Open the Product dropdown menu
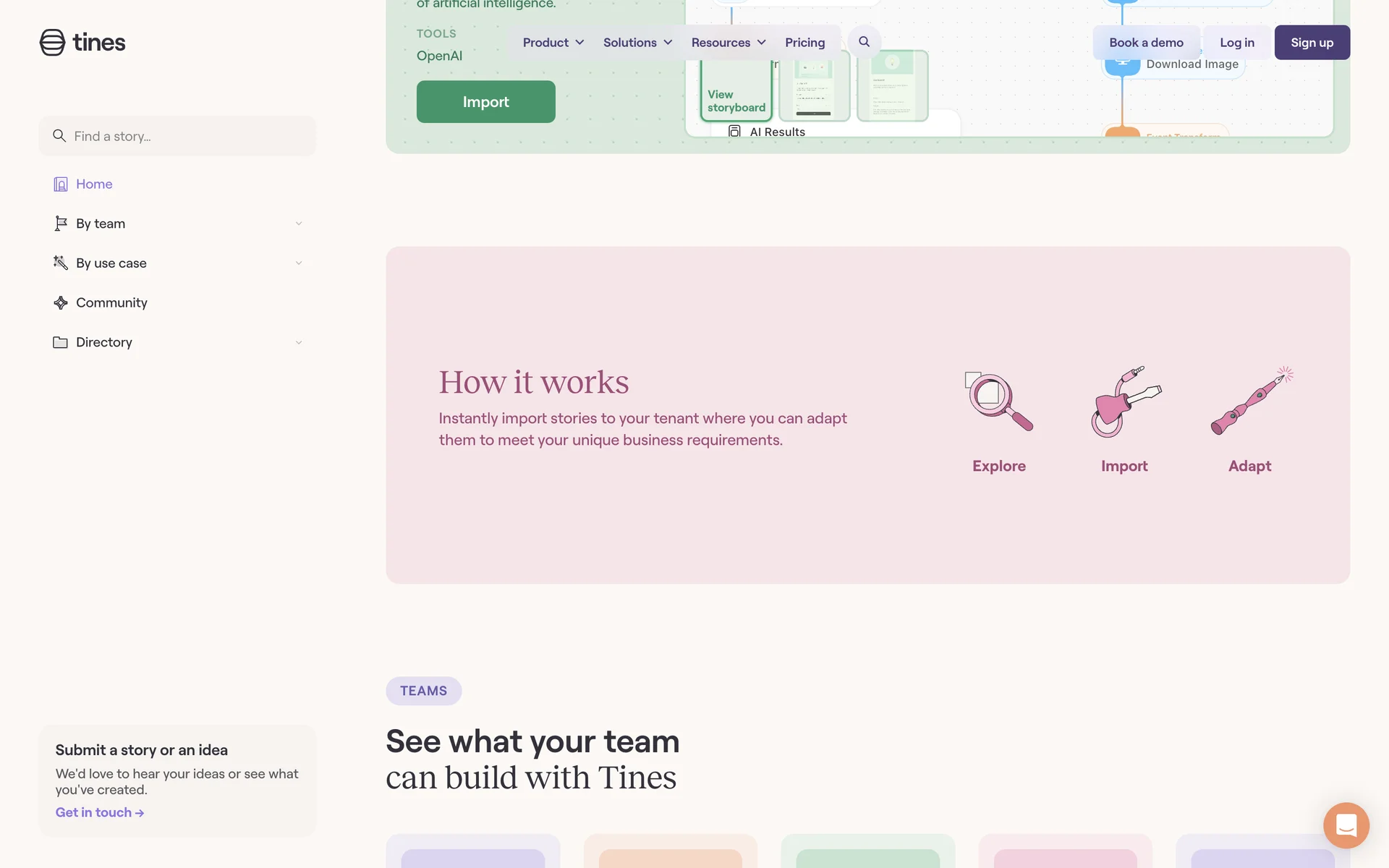Image resolution: width=1389 pixels, height=868 pixels. point(553,43)
